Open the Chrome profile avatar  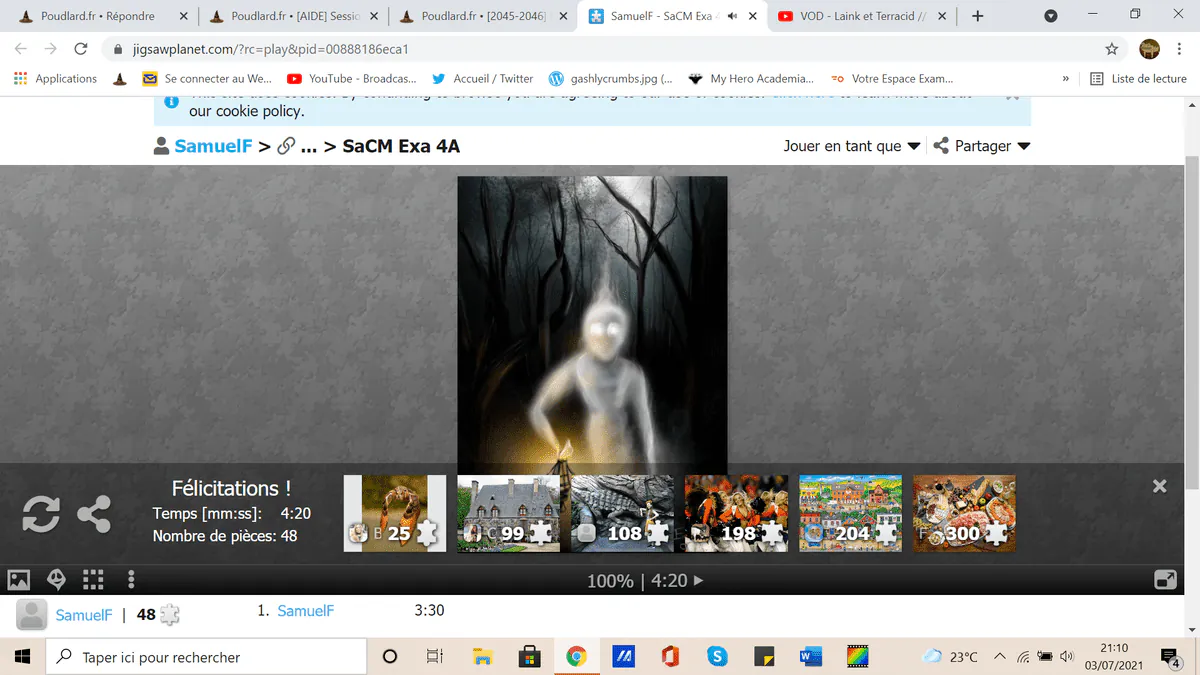point(1150,49)
